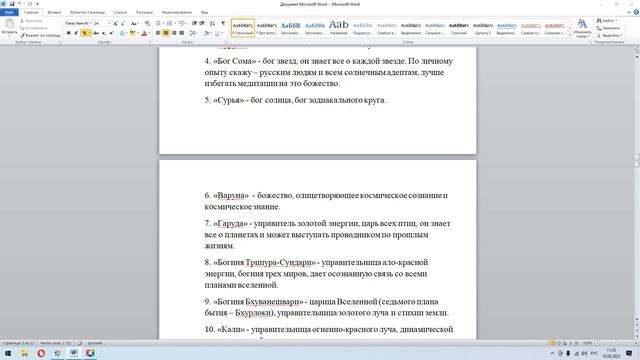Switch to the References (Ссылки) tab
Screen dimensions: 640x360
coord(120,13)
